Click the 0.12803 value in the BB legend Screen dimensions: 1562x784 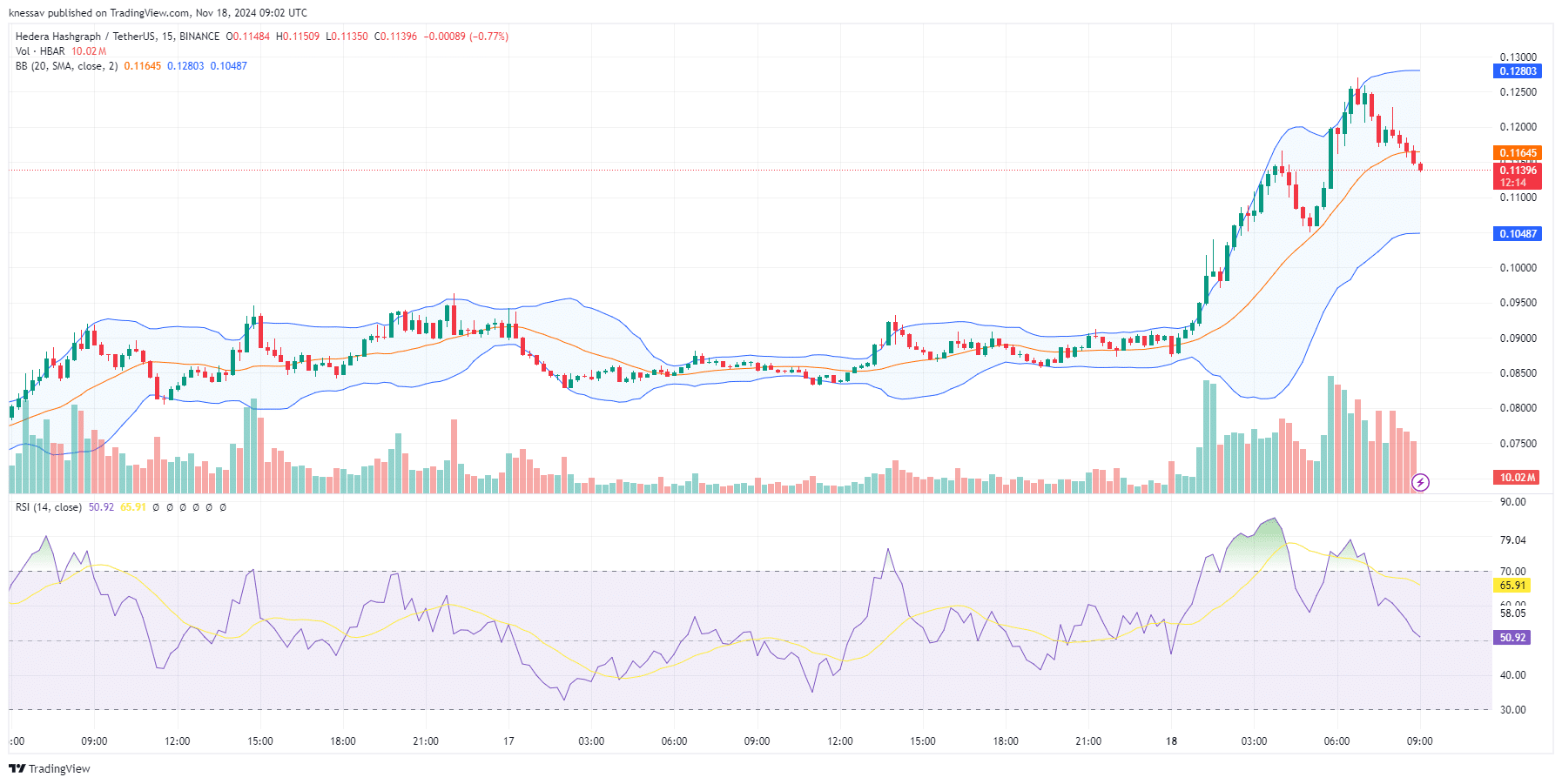click(x=185, y=66)
